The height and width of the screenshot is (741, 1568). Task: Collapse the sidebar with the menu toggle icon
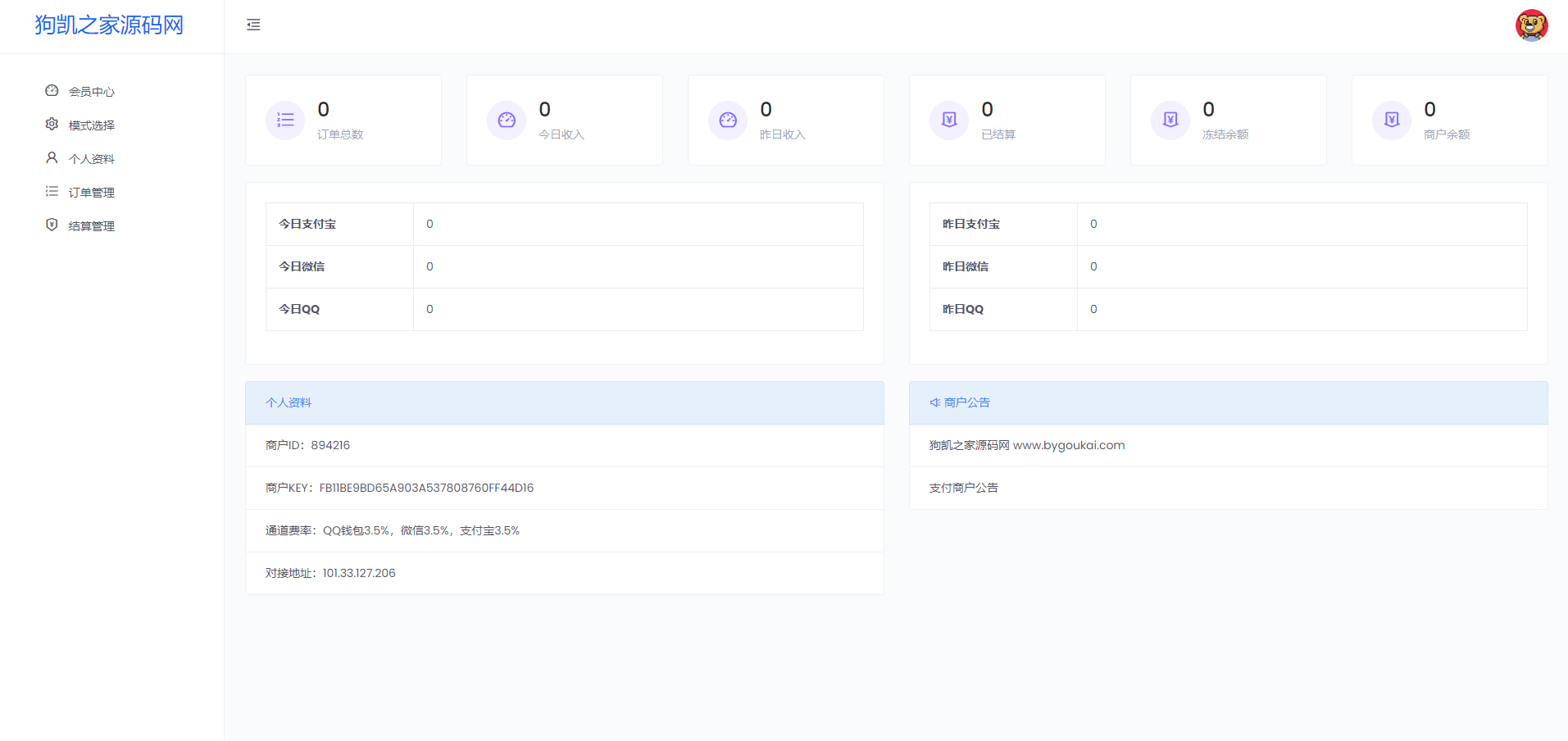253,25
